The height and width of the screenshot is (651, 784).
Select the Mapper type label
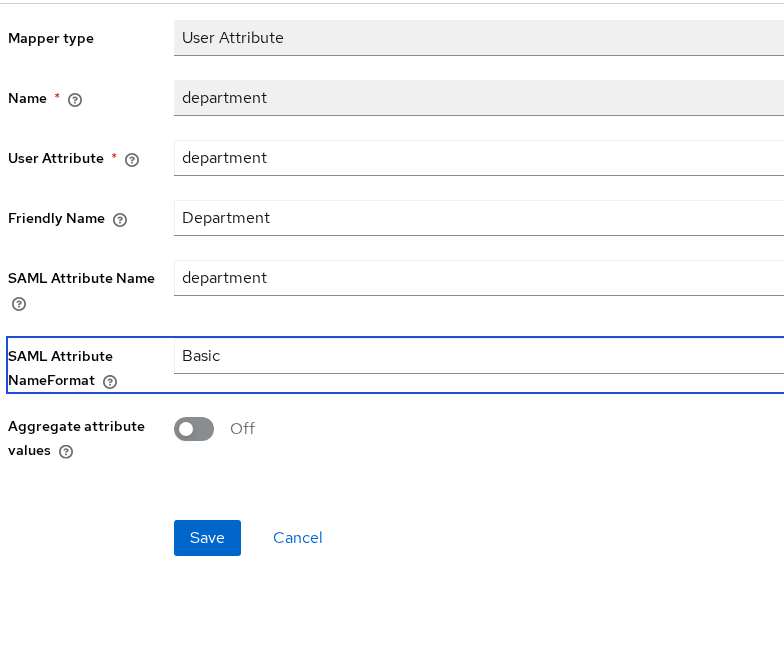(x=51, y=38)
